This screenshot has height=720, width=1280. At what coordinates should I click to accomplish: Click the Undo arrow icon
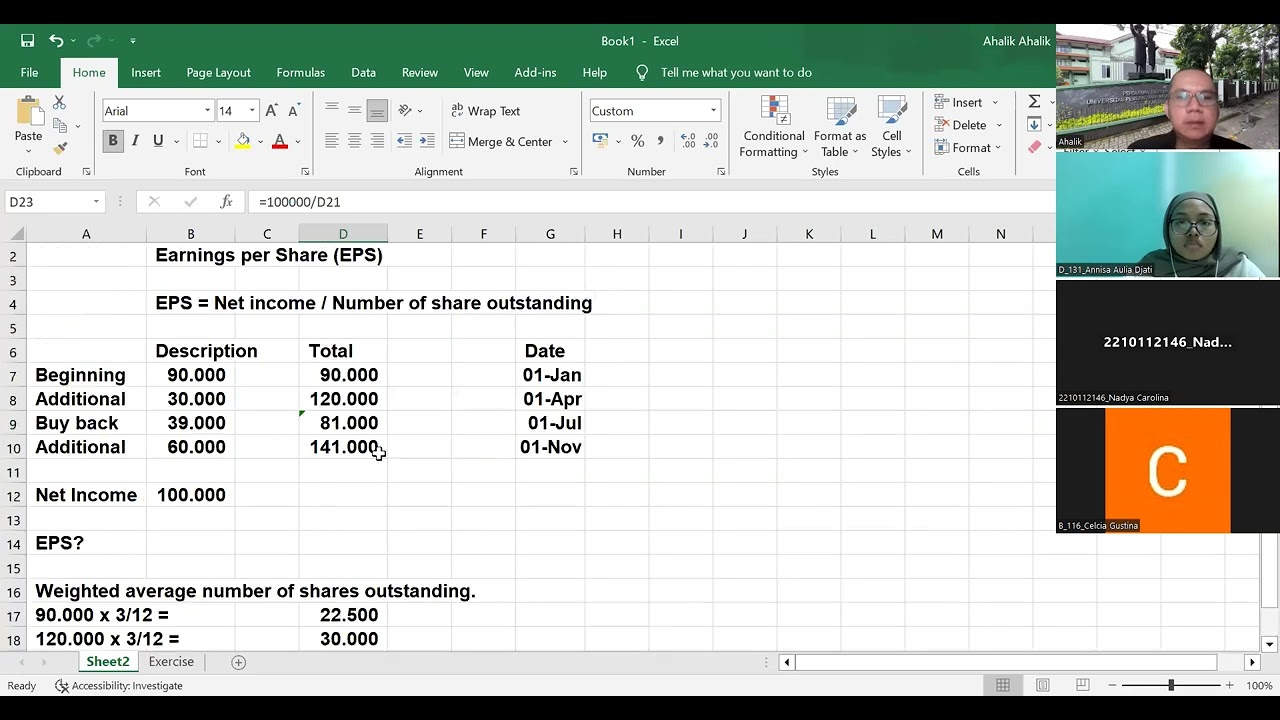click(56, 41)
